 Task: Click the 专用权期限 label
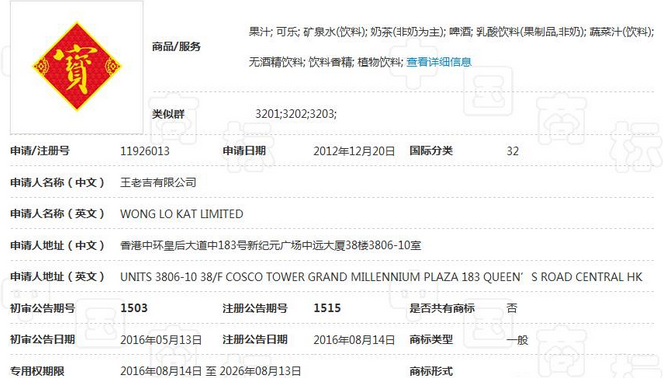[37, 371]
